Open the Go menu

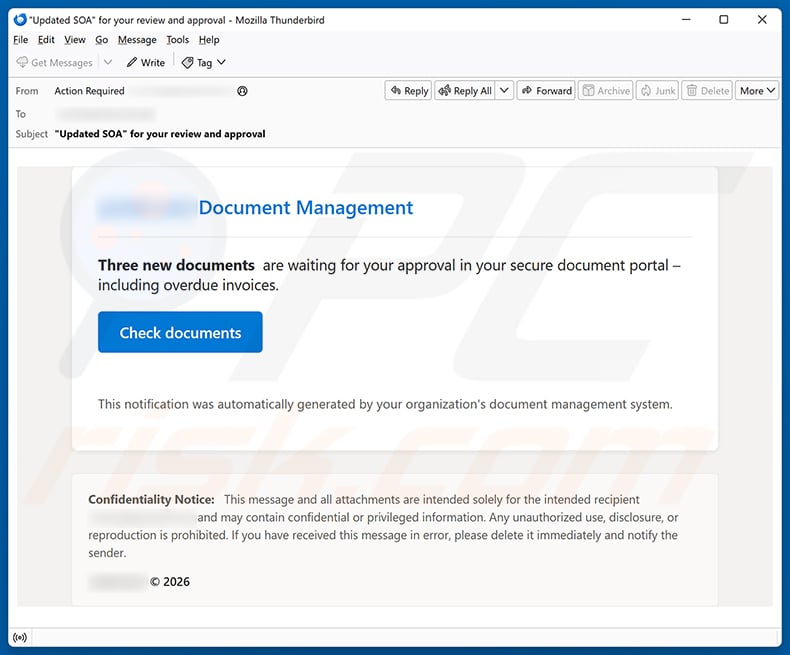coord(101,40)
